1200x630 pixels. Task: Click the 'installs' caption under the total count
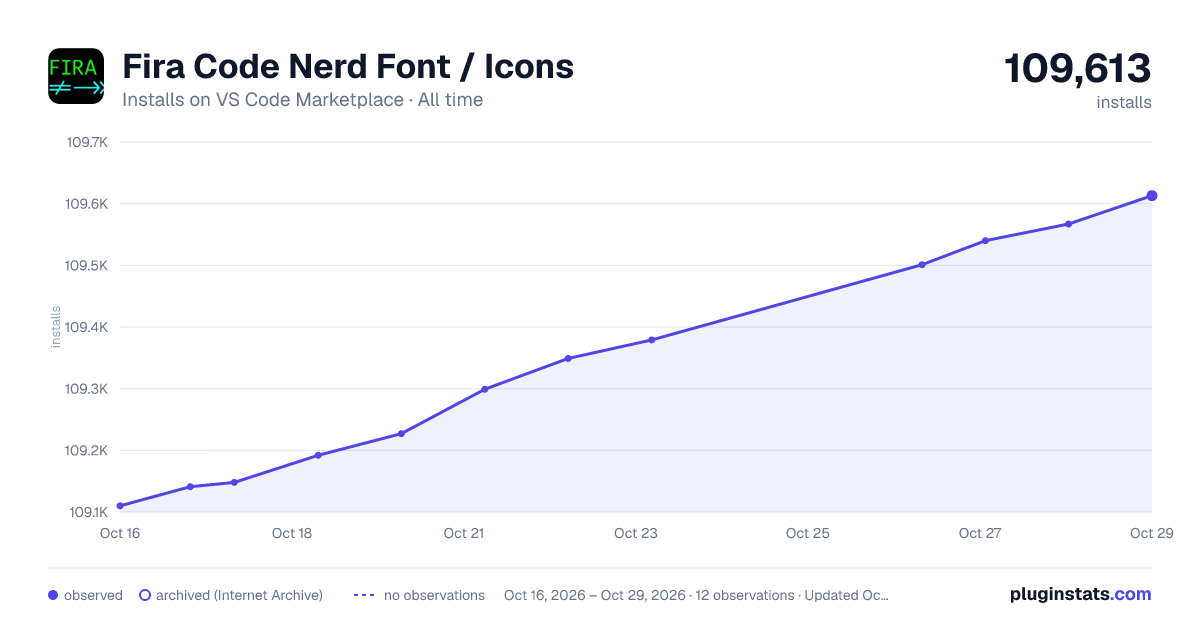[1124, 102]
